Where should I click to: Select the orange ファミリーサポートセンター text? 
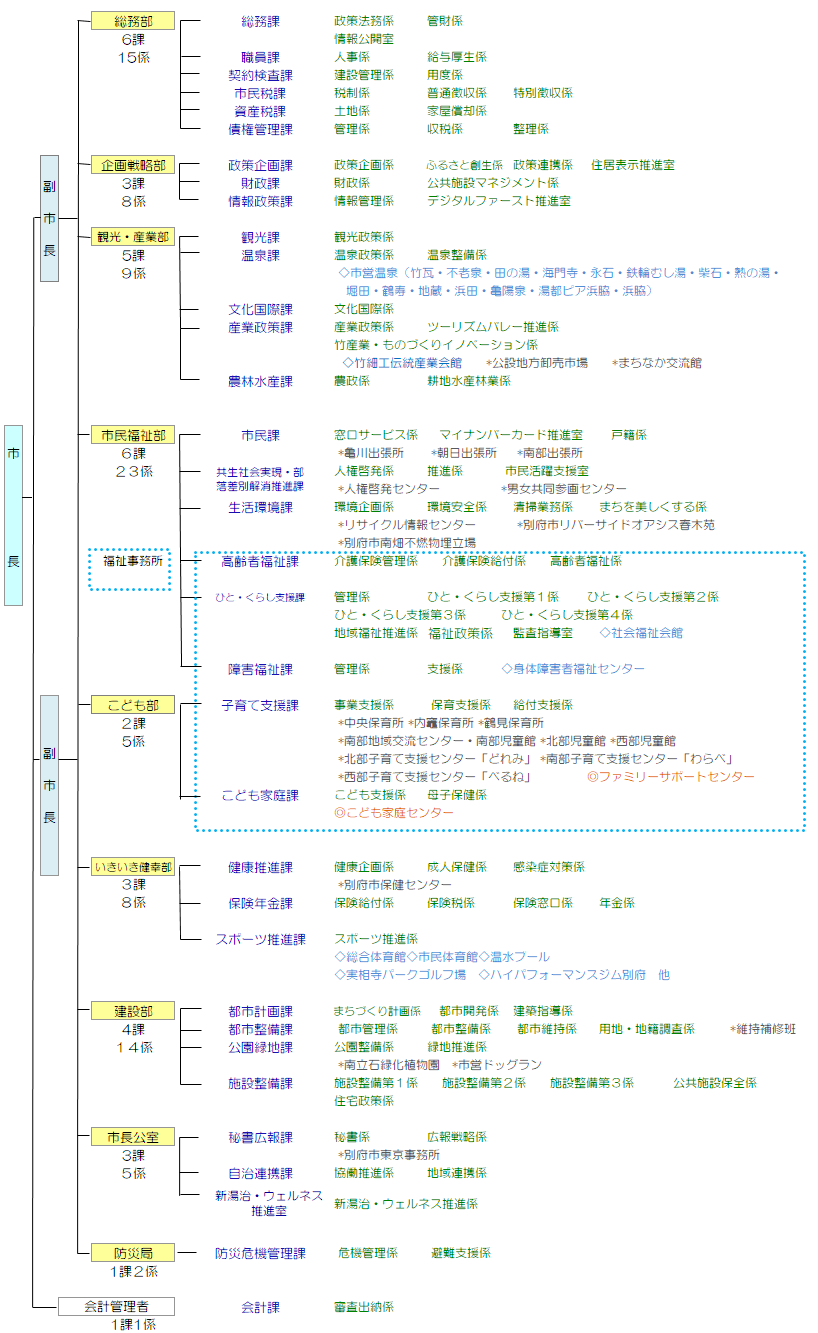click(x=670, y=777)
